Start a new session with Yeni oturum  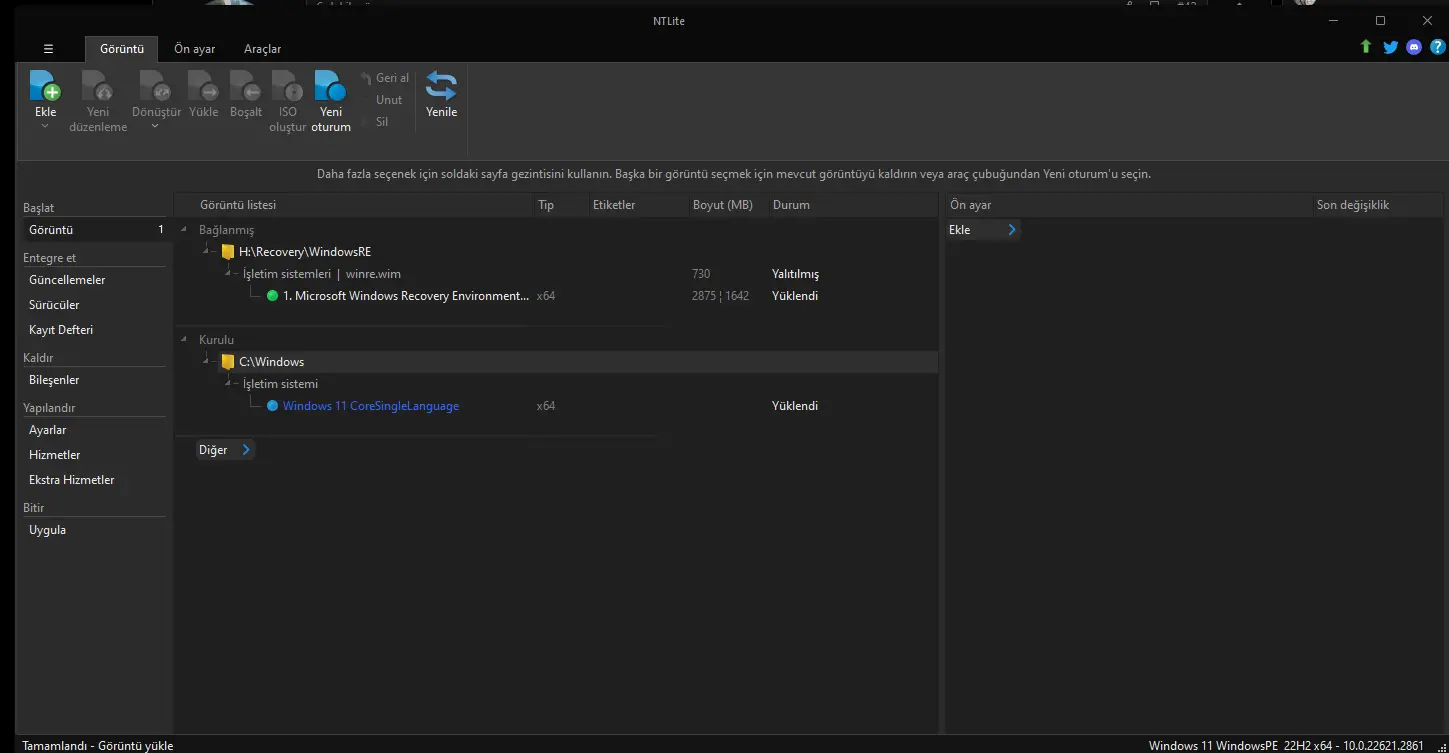331,101
